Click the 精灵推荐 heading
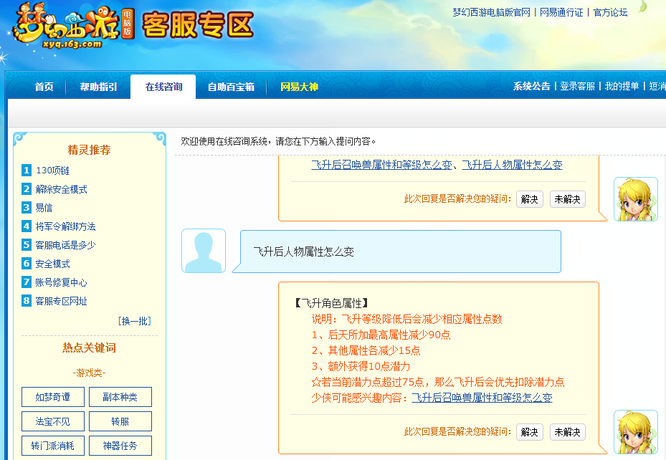 pos(89,150)
